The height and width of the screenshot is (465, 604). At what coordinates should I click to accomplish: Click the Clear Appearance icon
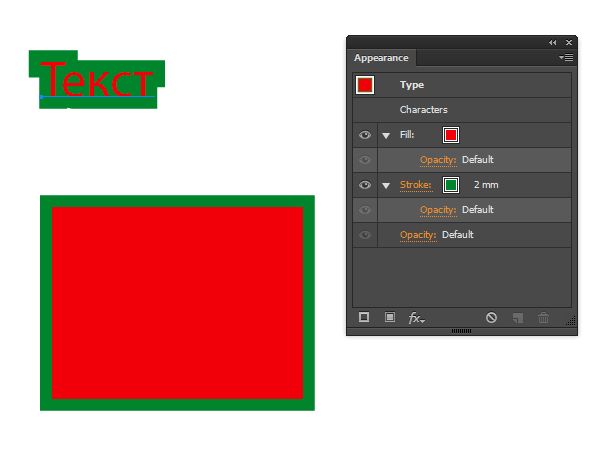coord(491,317)
